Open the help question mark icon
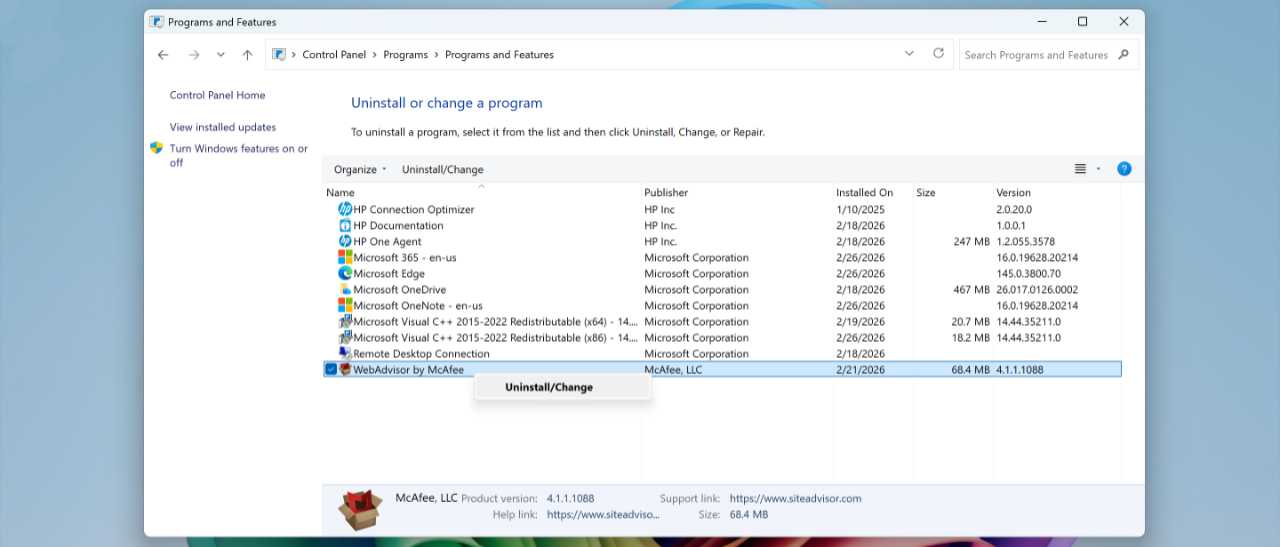1280x547 pixels. coord(1123,169)
